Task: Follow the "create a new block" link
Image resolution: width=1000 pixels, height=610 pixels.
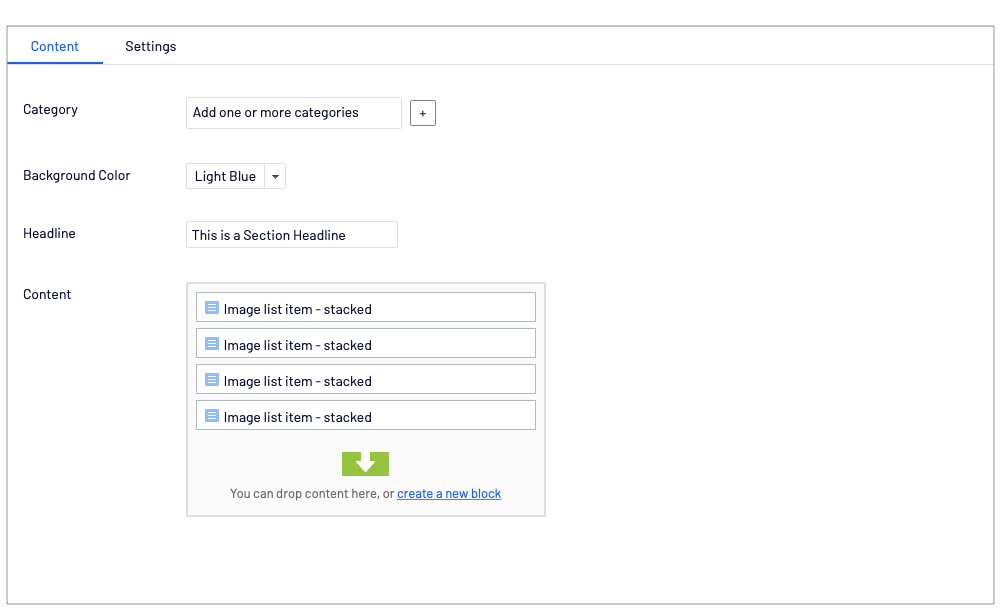Action: (449, 493)
